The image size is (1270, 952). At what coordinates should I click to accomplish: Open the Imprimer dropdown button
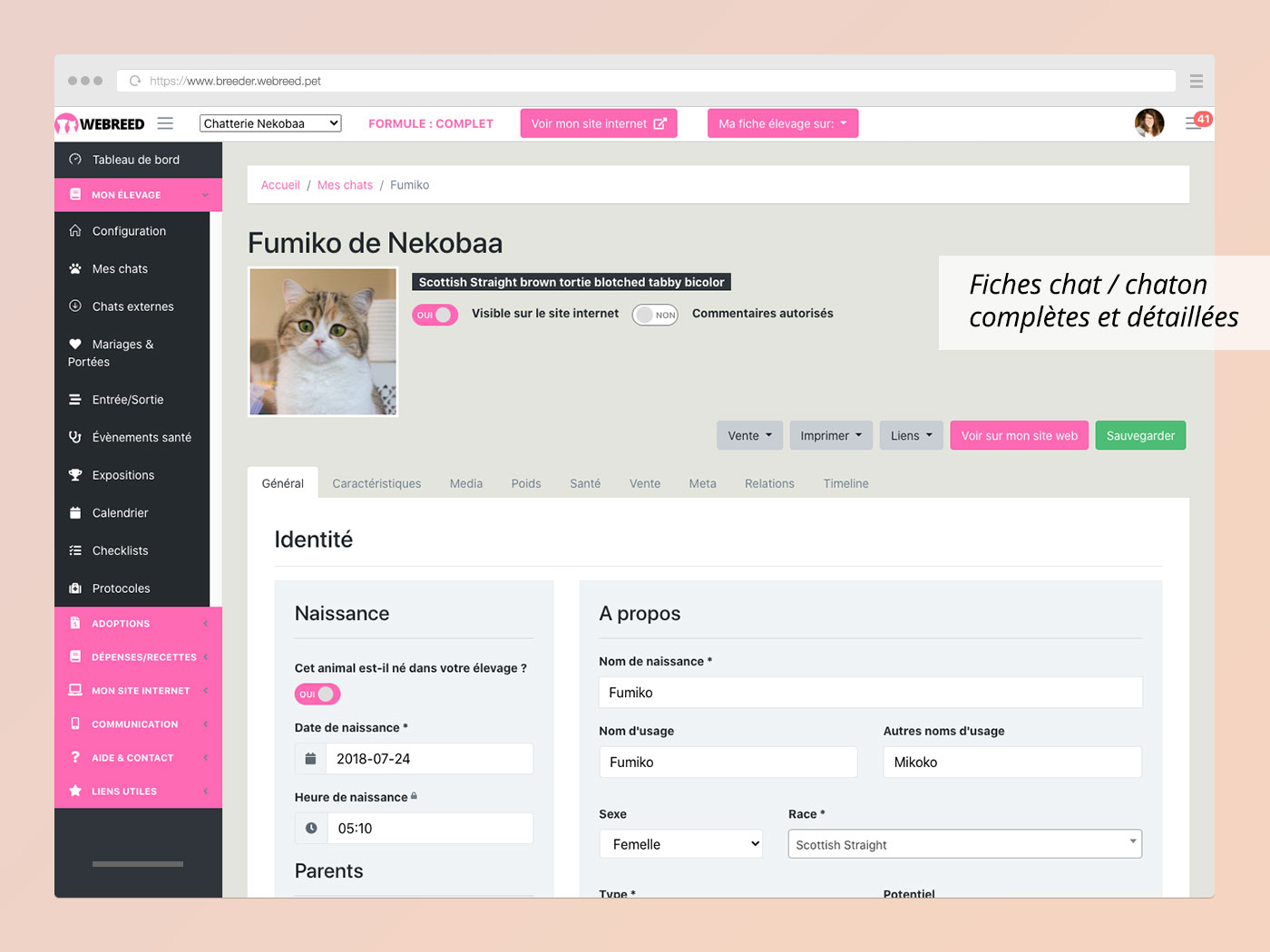[x=831, y=435]
